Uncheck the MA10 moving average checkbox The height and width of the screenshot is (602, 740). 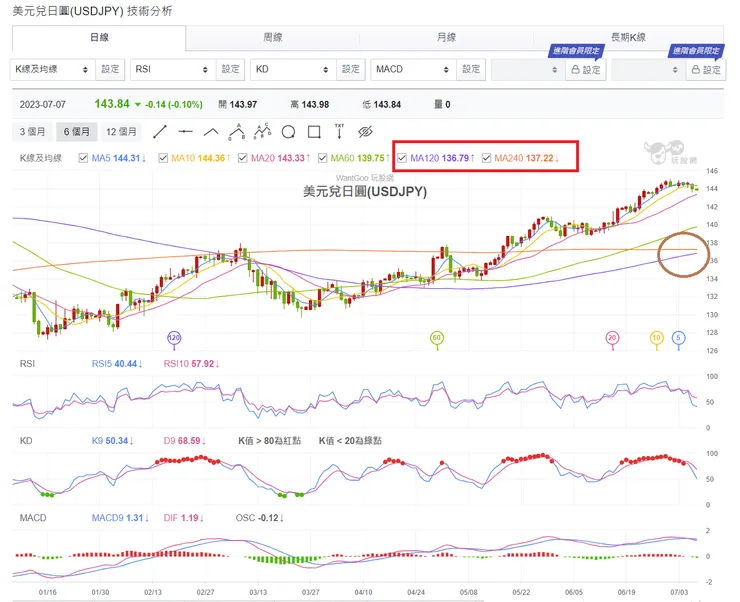pyautogui.click(x=163, y=158)
